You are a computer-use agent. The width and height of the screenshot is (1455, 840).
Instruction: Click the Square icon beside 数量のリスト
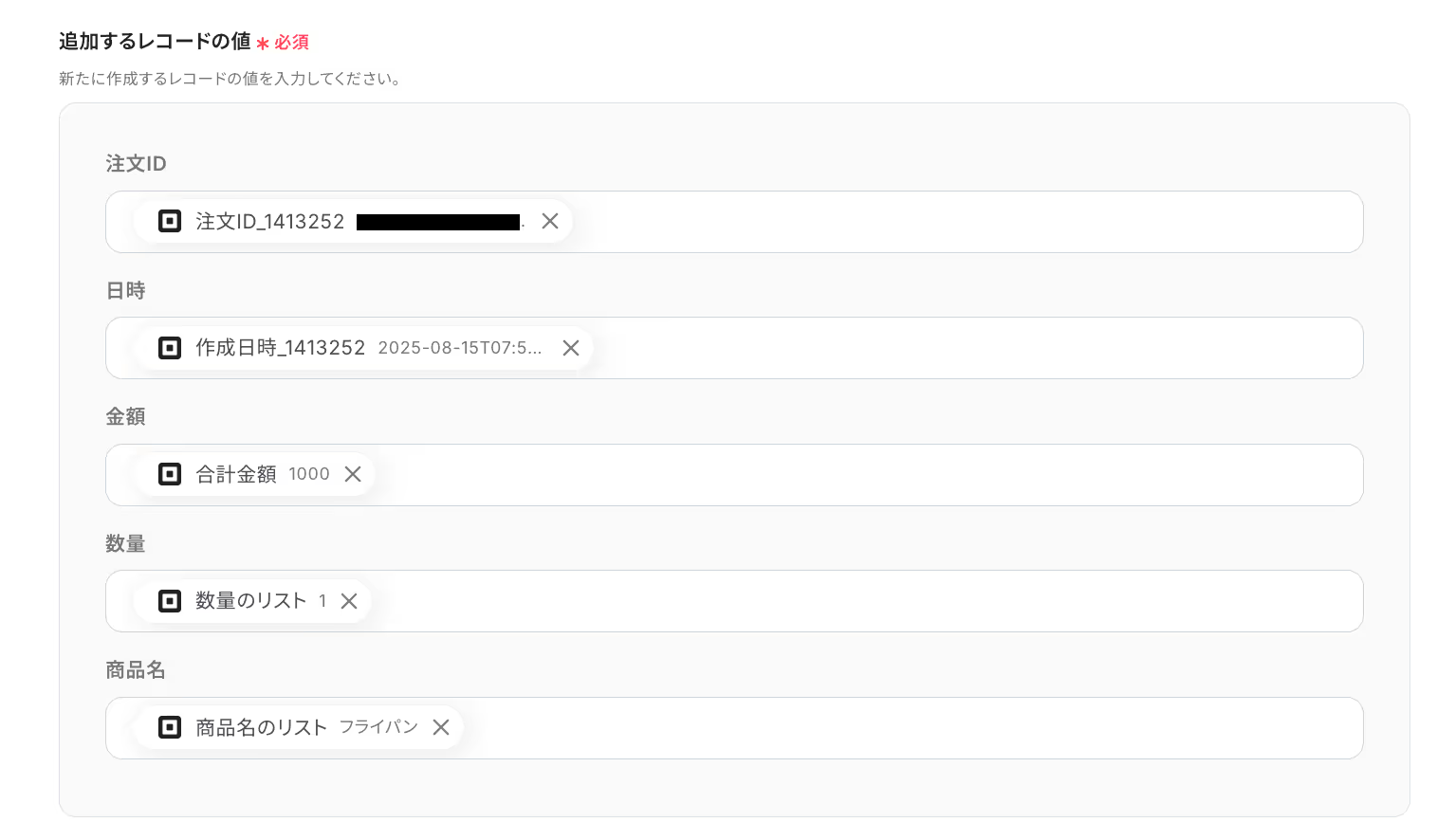coord(170,601)
